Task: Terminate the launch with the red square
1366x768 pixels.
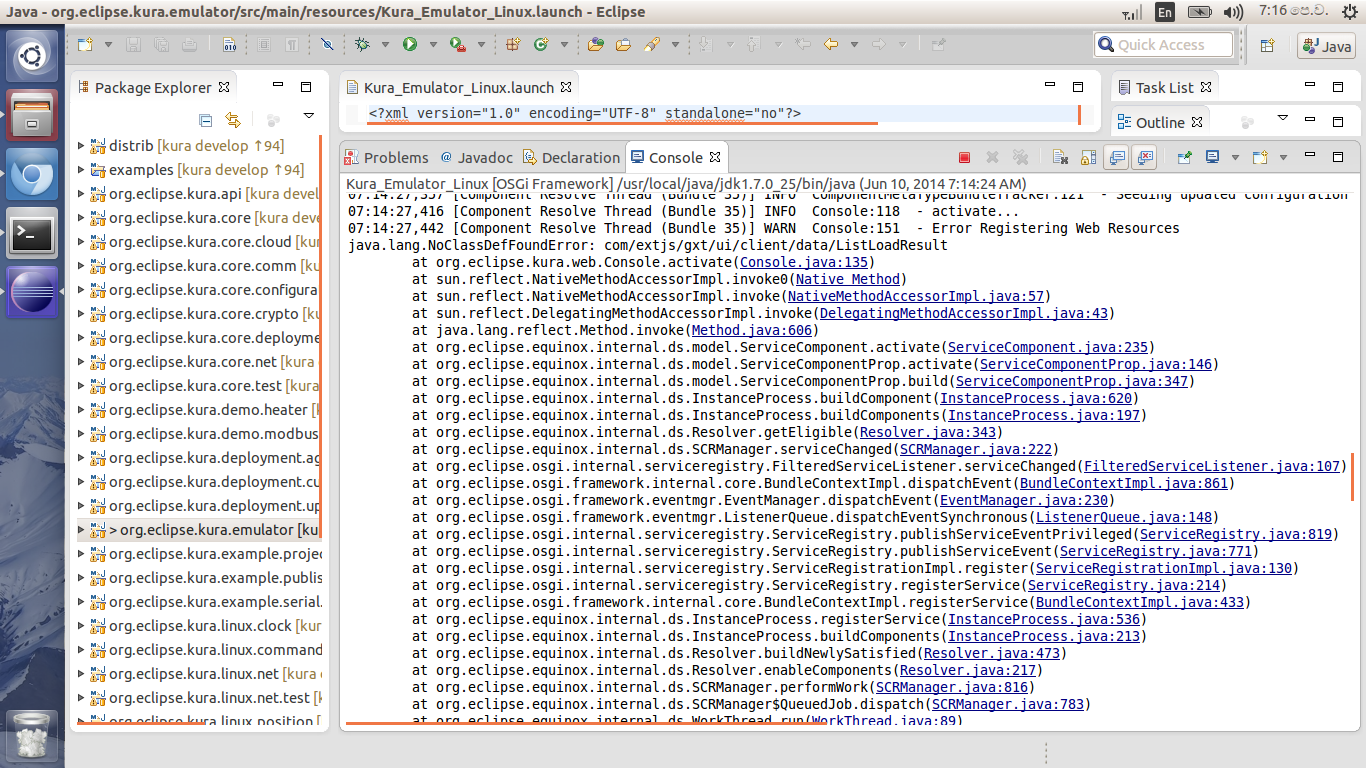Action: [964, 157]
